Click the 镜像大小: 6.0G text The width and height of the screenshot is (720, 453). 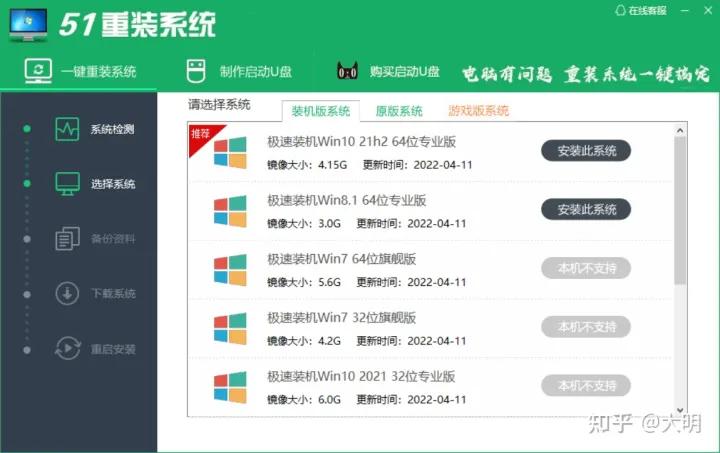pyautogui.click(x=304, y=400)
